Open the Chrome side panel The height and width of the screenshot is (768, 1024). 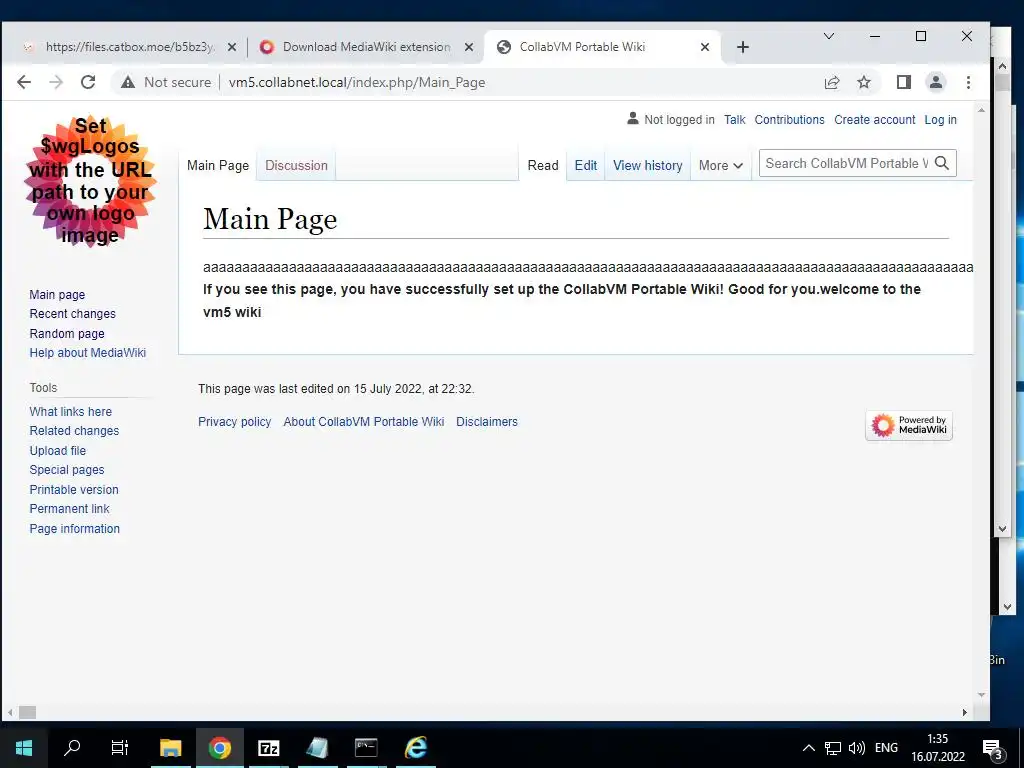904,82
